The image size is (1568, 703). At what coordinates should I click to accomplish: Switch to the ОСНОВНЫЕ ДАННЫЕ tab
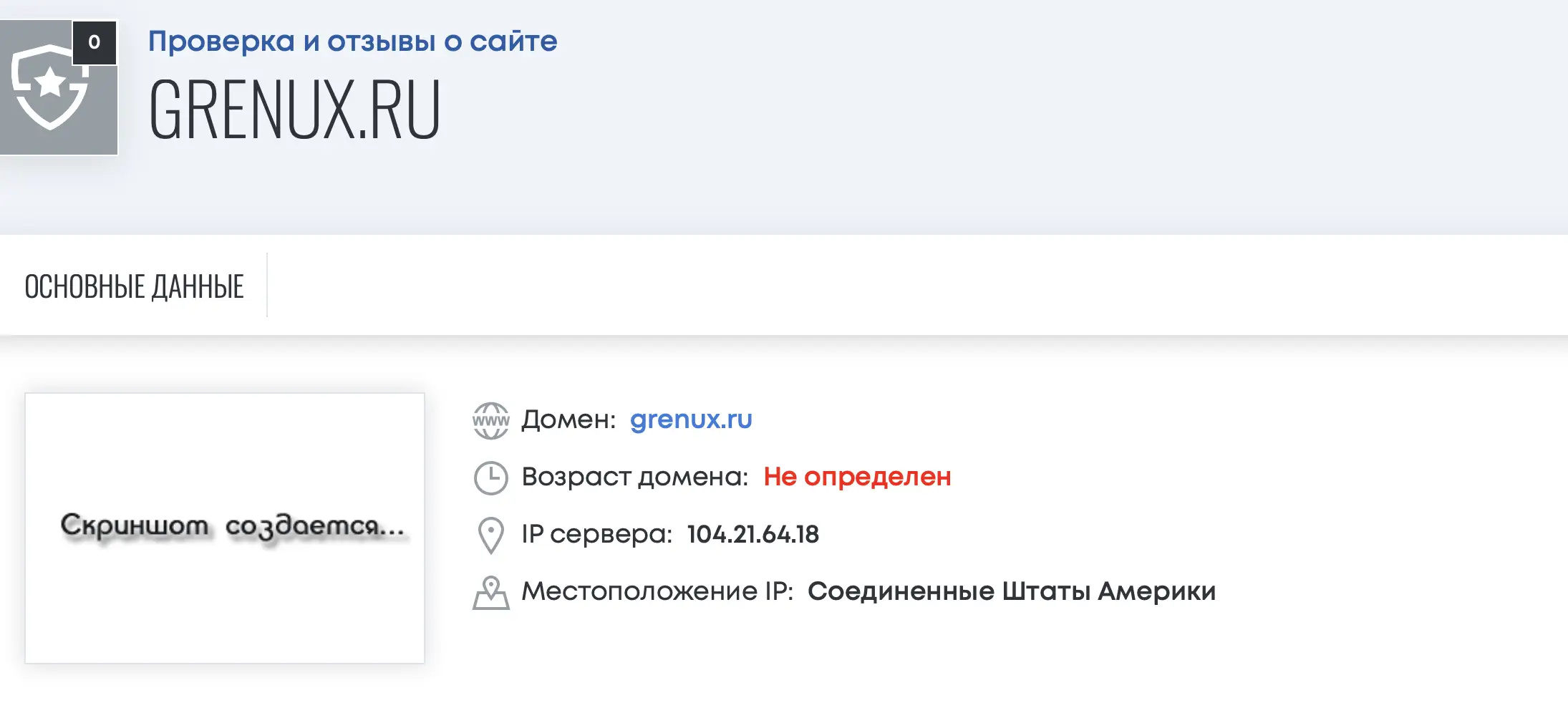pyautogui.click(x=135, y=286)
